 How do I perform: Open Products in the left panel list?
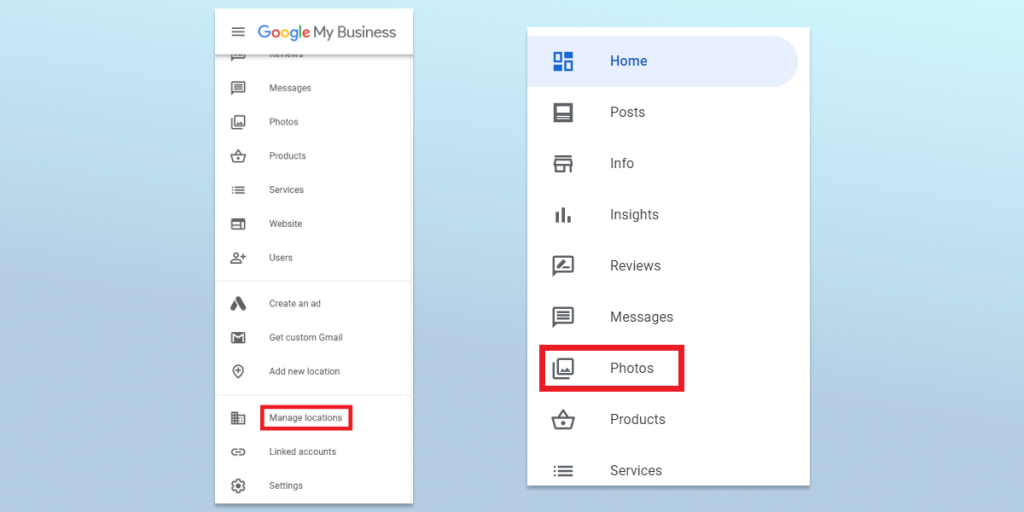pos(287,156)
